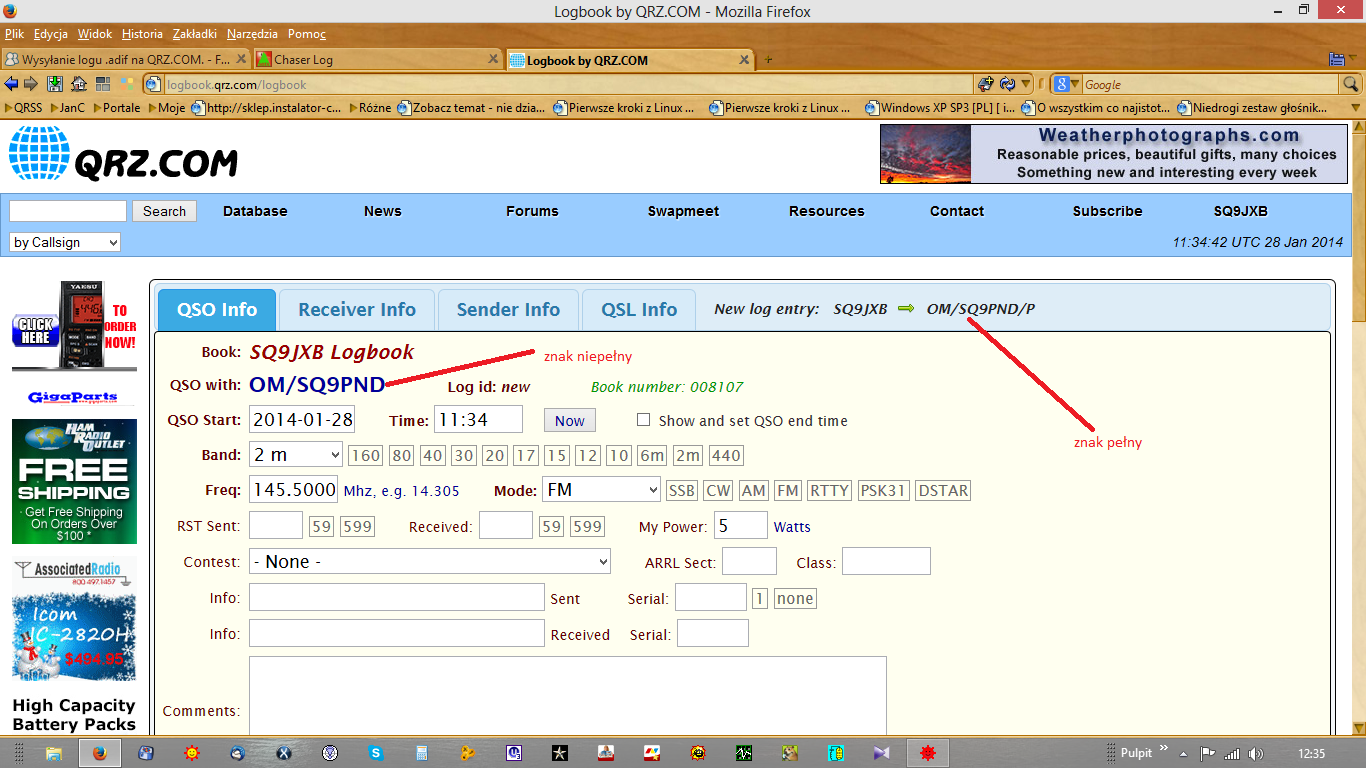The width and height of the screenshot is (1366, 768).
Task: Click the gray Forward arrow in the toolbar
Action: point(31,84)
